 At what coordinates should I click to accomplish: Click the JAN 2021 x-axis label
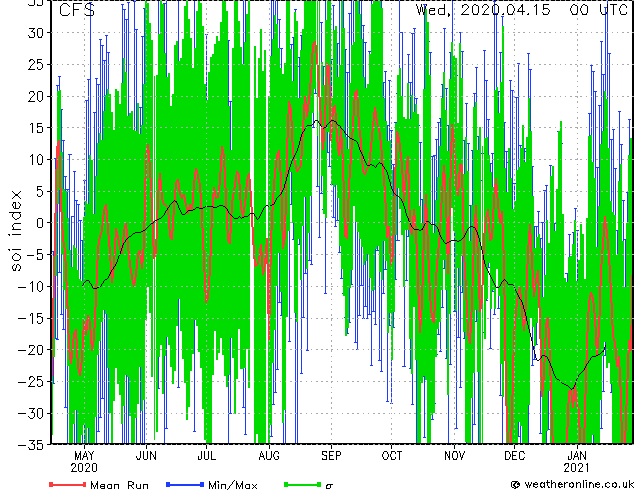click(577, 462)
